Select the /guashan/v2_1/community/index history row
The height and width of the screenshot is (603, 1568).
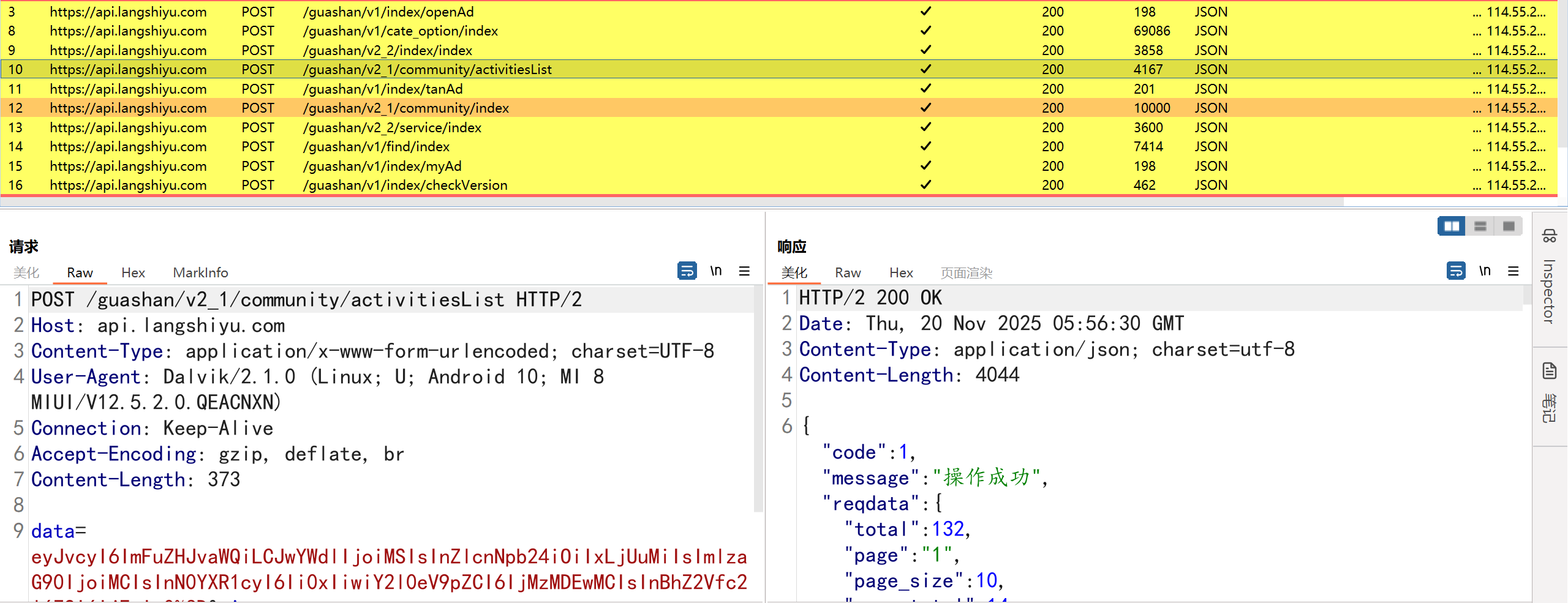tap(405, 108)
